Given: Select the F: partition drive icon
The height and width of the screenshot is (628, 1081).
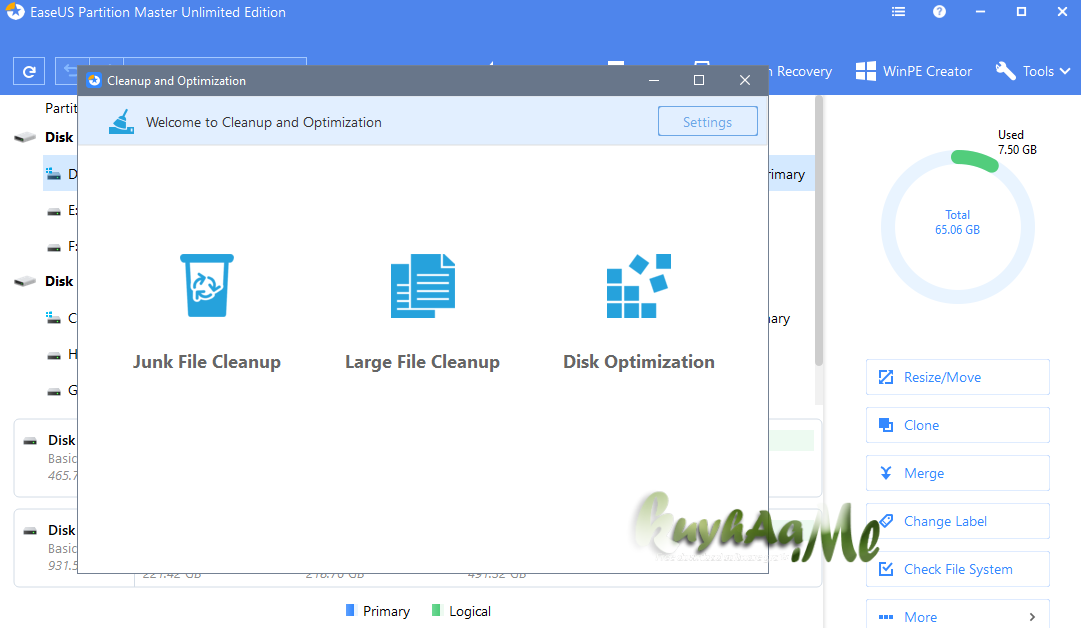Looking at the screenshot, I should [x=54, y=247].
